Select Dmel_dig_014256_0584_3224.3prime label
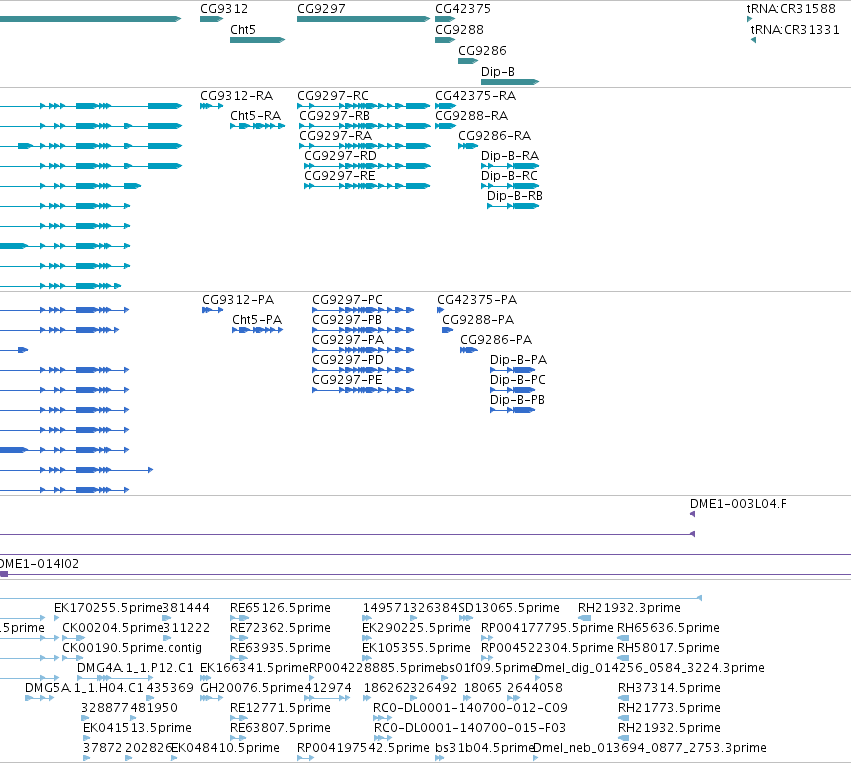The height and width of the screenshot is (763, 851). 650,668
